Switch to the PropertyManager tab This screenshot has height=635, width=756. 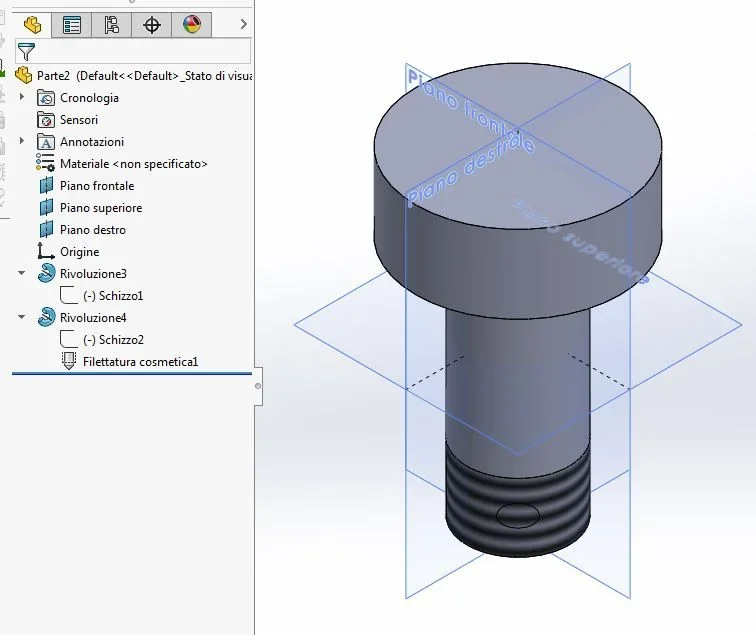71,25
